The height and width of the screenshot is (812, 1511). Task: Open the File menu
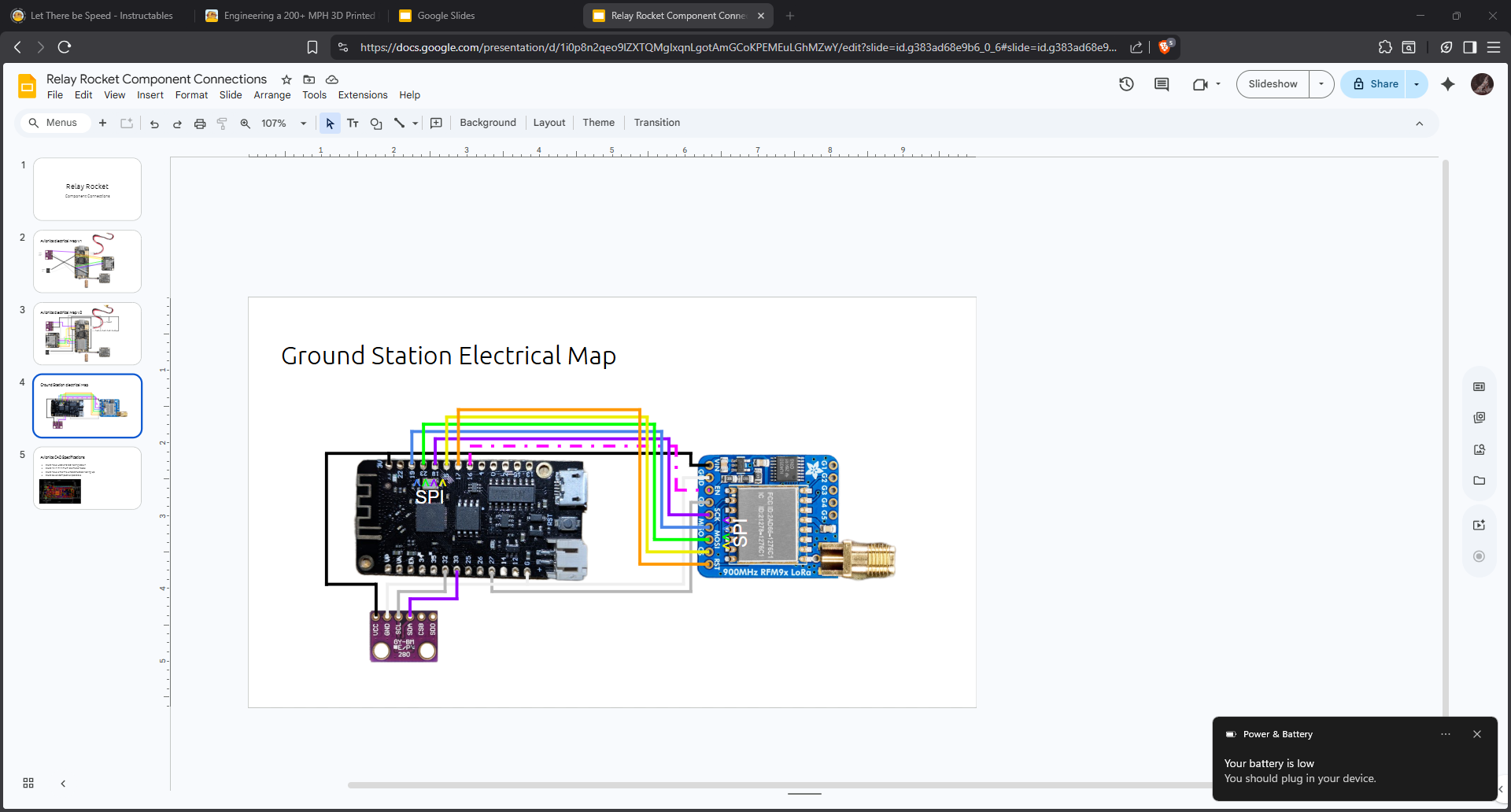click(x=55, y=95)
